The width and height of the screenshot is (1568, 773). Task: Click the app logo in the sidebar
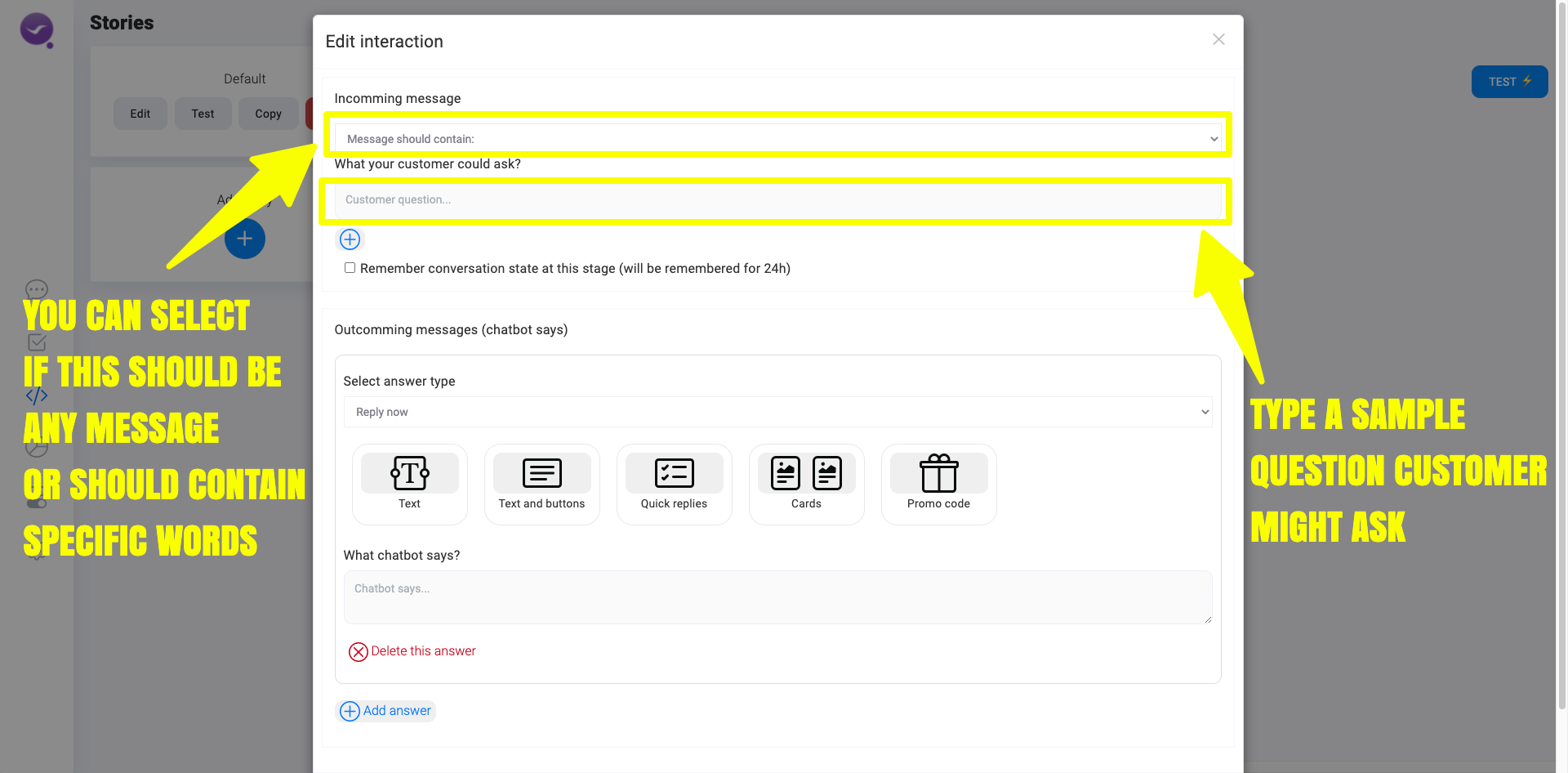point(37,31)
